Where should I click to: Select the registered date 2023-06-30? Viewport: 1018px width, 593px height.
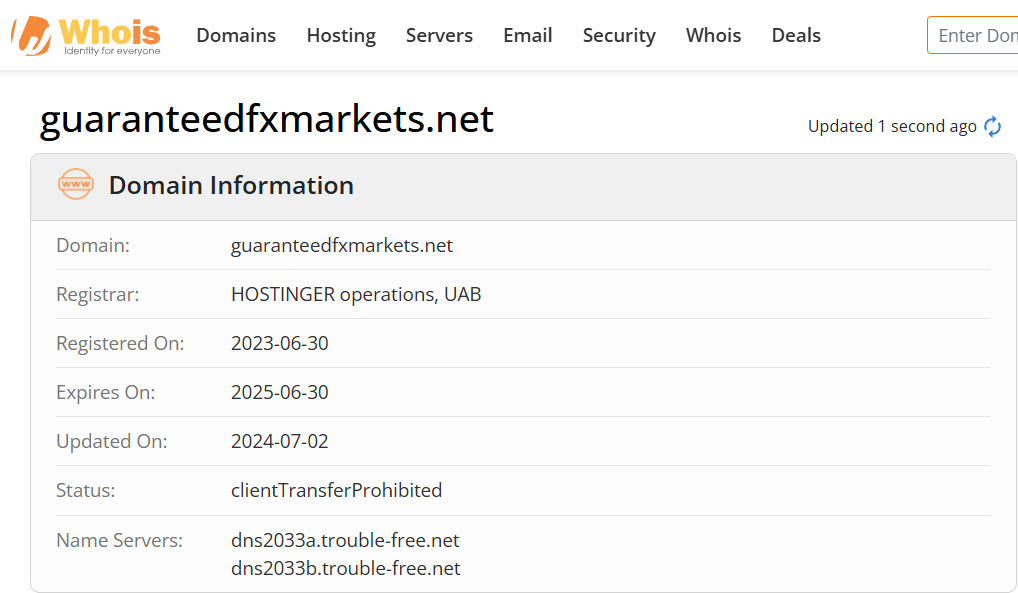pos(280,343)
